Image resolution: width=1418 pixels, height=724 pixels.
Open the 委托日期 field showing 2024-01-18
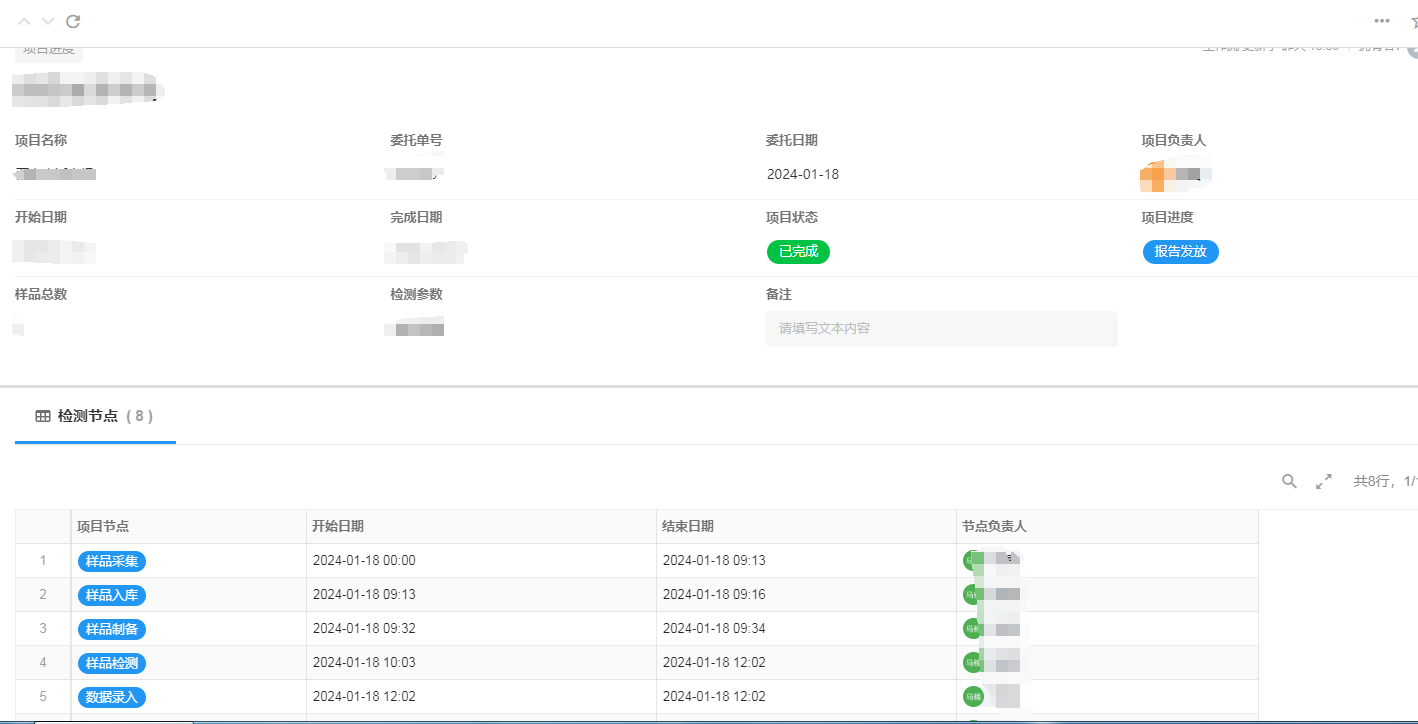803,174
